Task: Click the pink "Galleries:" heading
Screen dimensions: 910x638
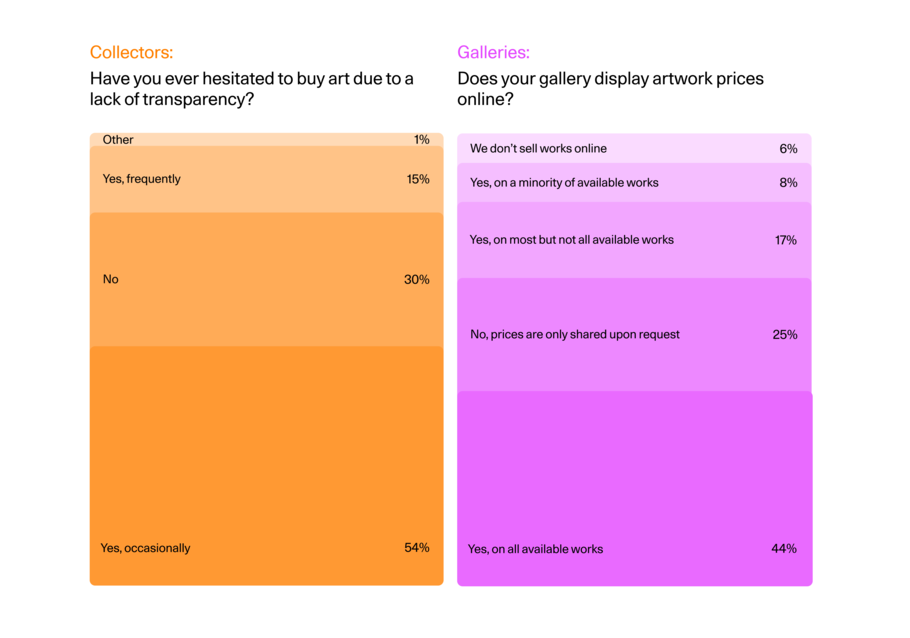Action: [493, 53]
